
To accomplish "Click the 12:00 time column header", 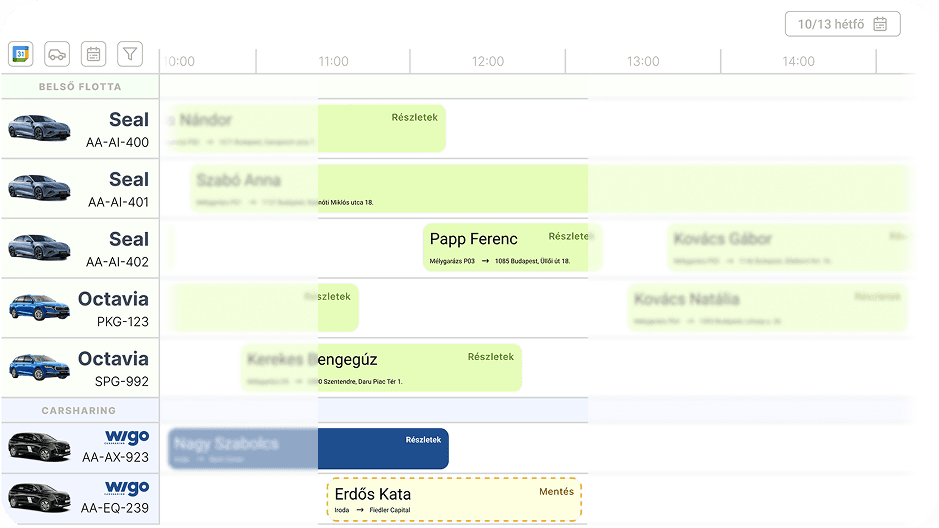I will pyautogui.click(x=487, y=62).
